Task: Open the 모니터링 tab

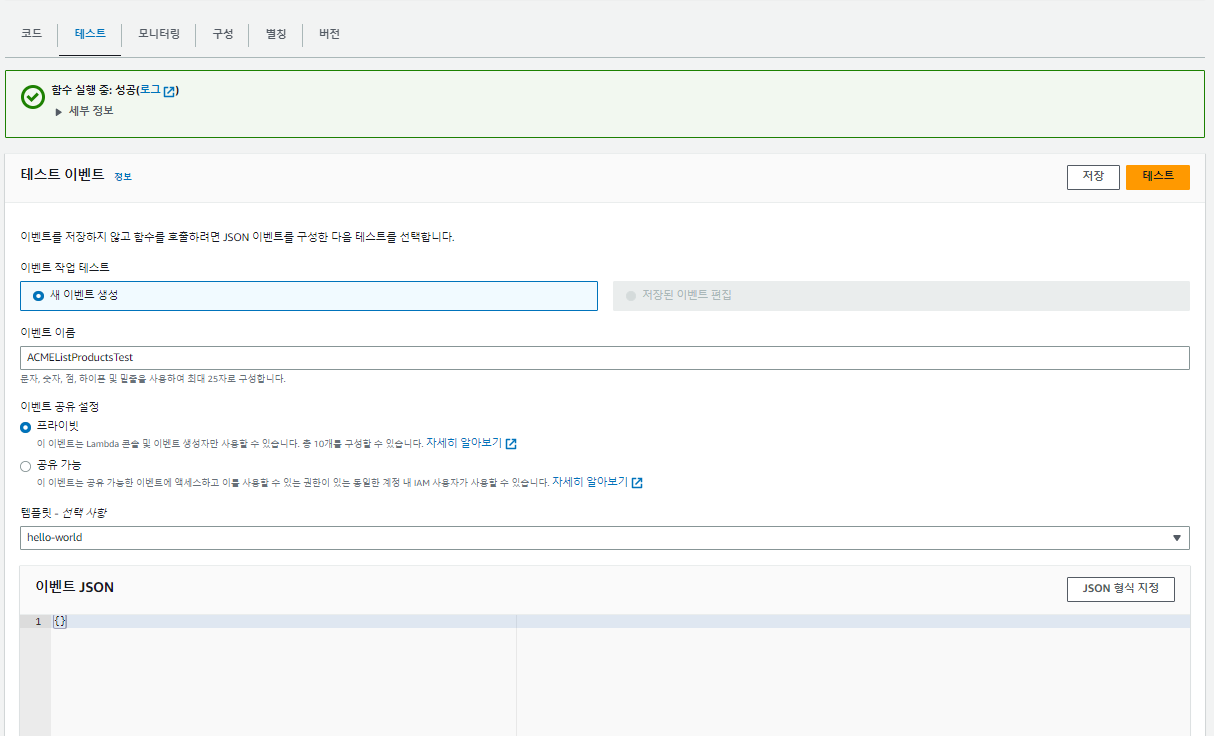Action: (x=159, y=33)
